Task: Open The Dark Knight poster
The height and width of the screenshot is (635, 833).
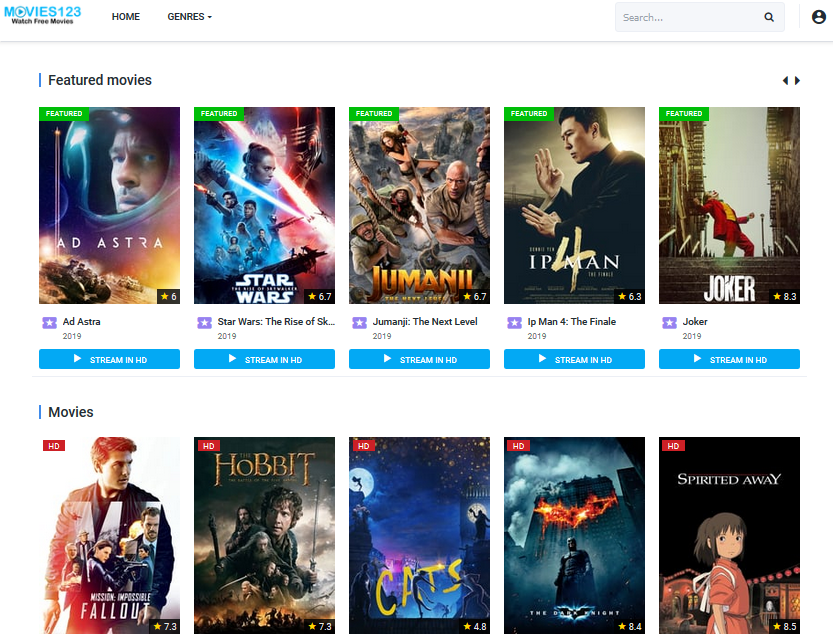Action: [x=574, y=536]
